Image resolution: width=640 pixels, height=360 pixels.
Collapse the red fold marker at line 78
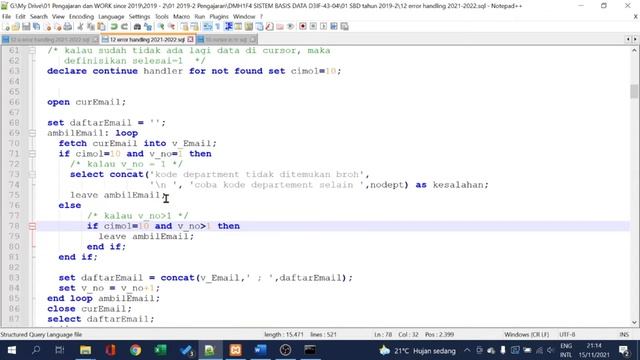(x=32, y=226)
